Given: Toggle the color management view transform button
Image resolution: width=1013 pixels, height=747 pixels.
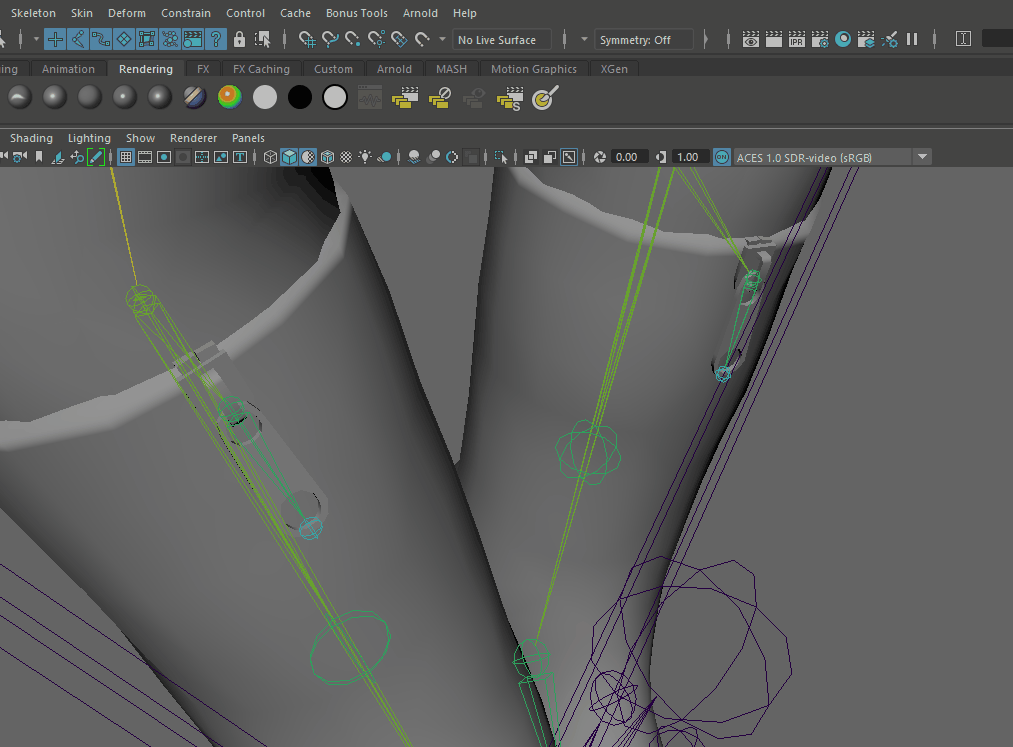Looking at the screenshot, I should pos(722,157).
